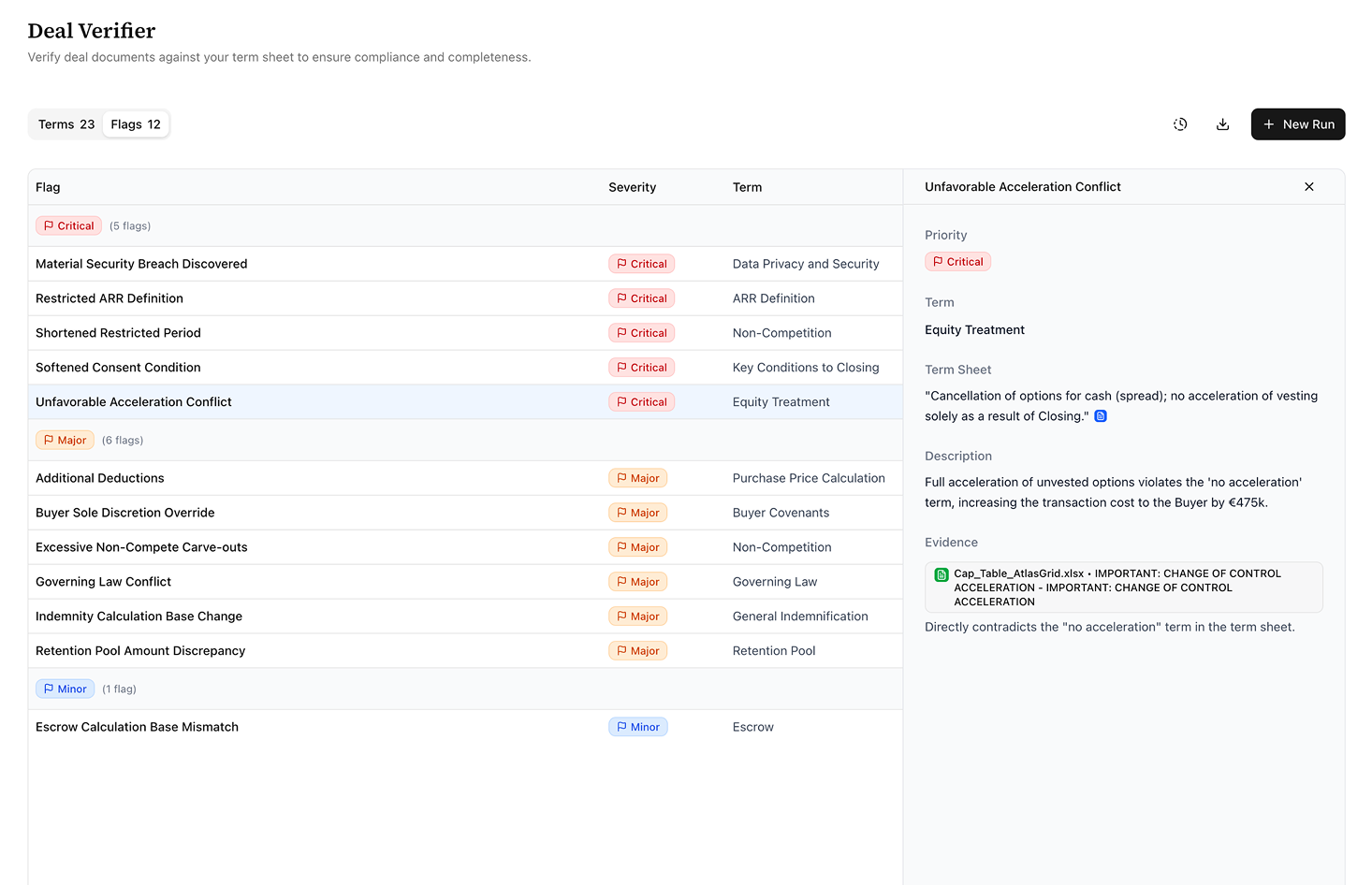Click the download export icon
This screenshot has width=1372, height=885.
point(1222,124)
